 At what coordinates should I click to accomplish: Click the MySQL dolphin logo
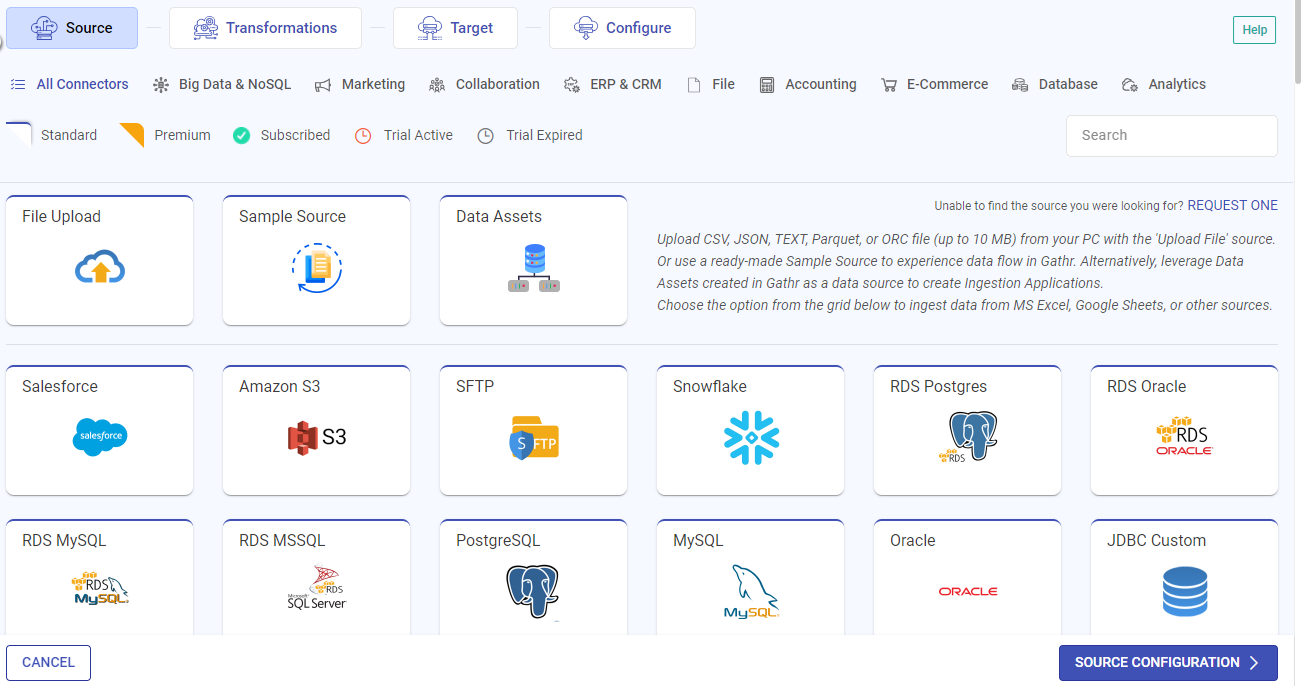750,591
